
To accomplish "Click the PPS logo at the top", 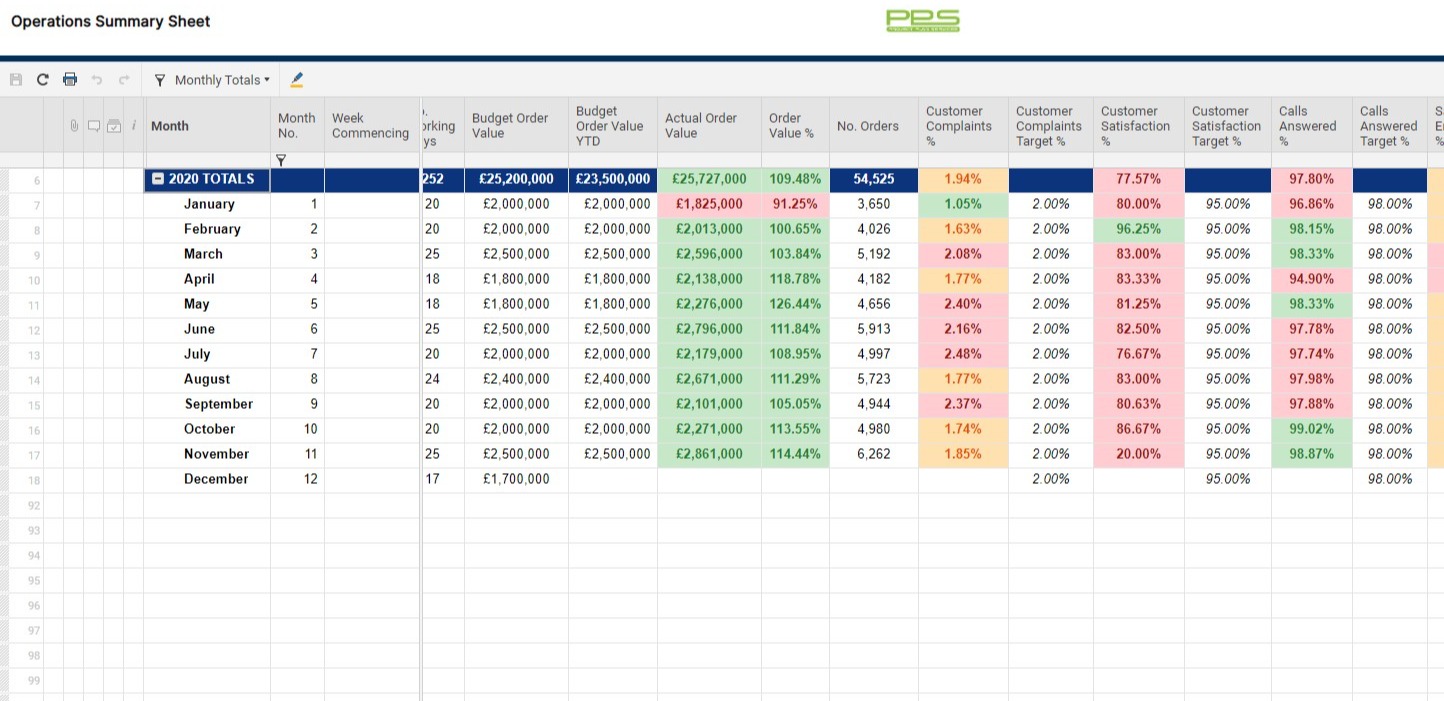I will 923,21.
